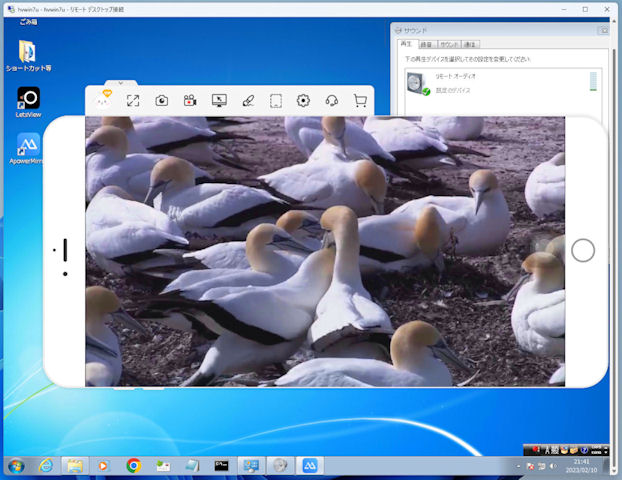Collapse the ApowerMirror toolbar with the chevron tab

point(121,83)
